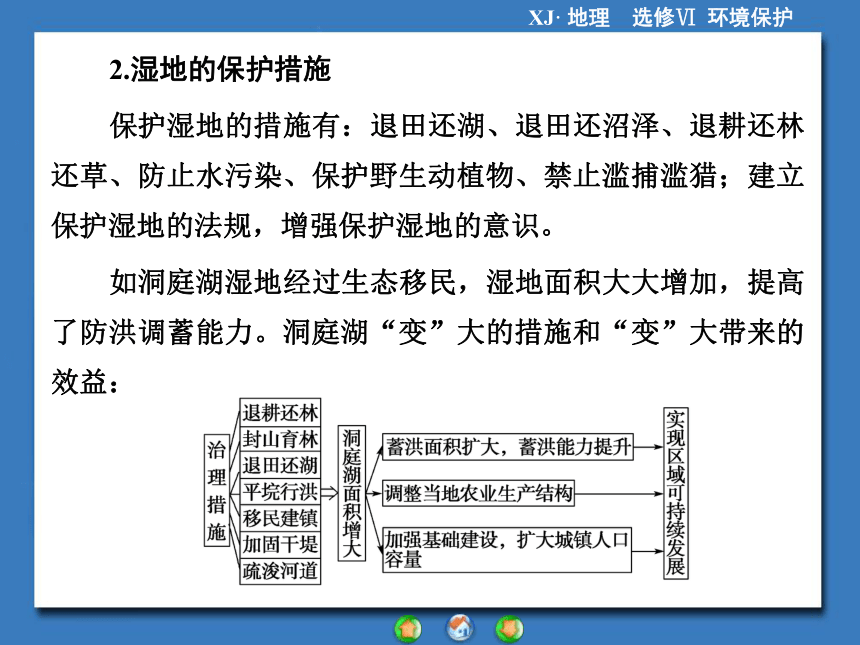Click '平垸行洪' diagram box

click(280, 491)
